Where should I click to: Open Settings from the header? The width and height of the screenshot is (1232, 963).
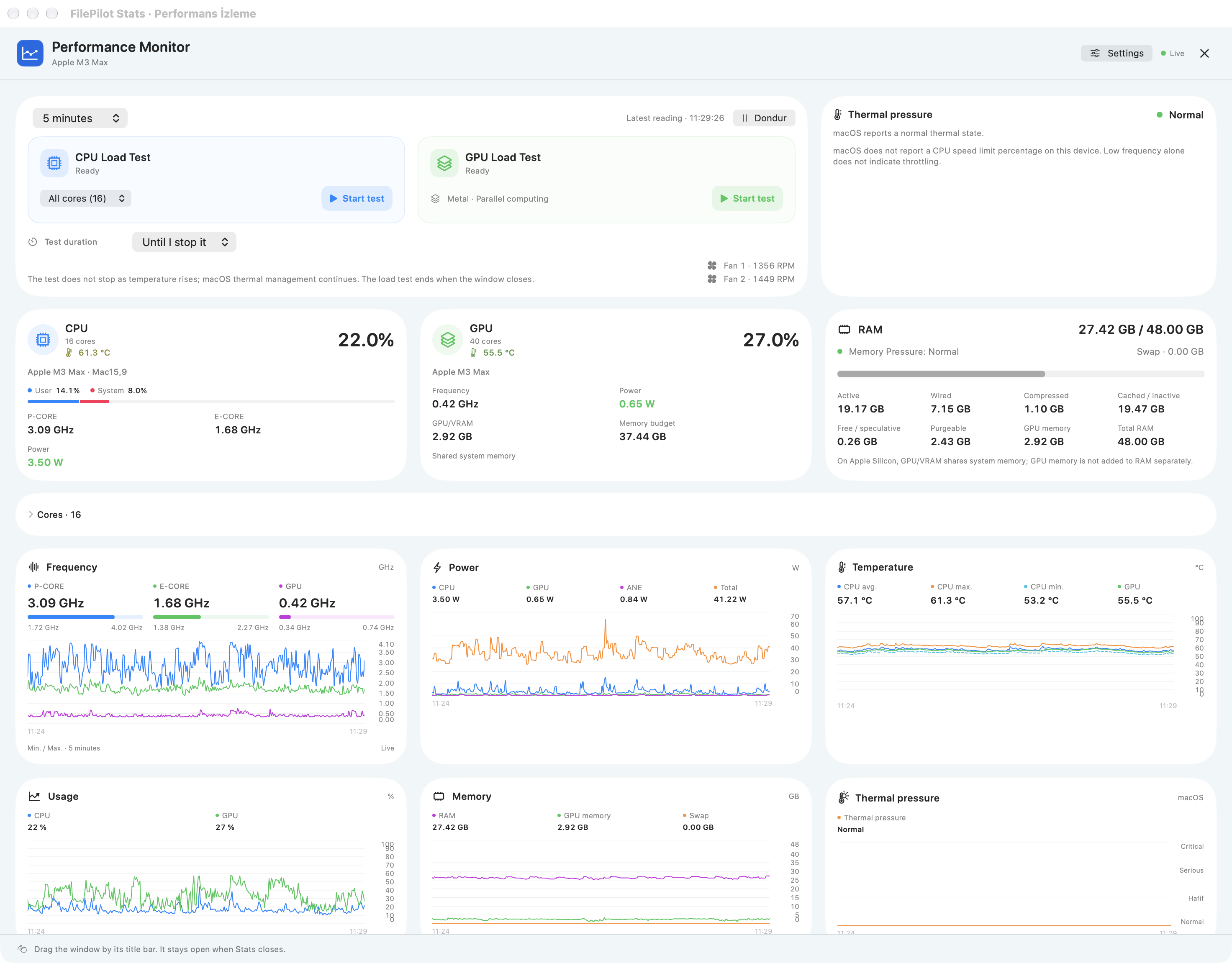[x=1116, y=53]
